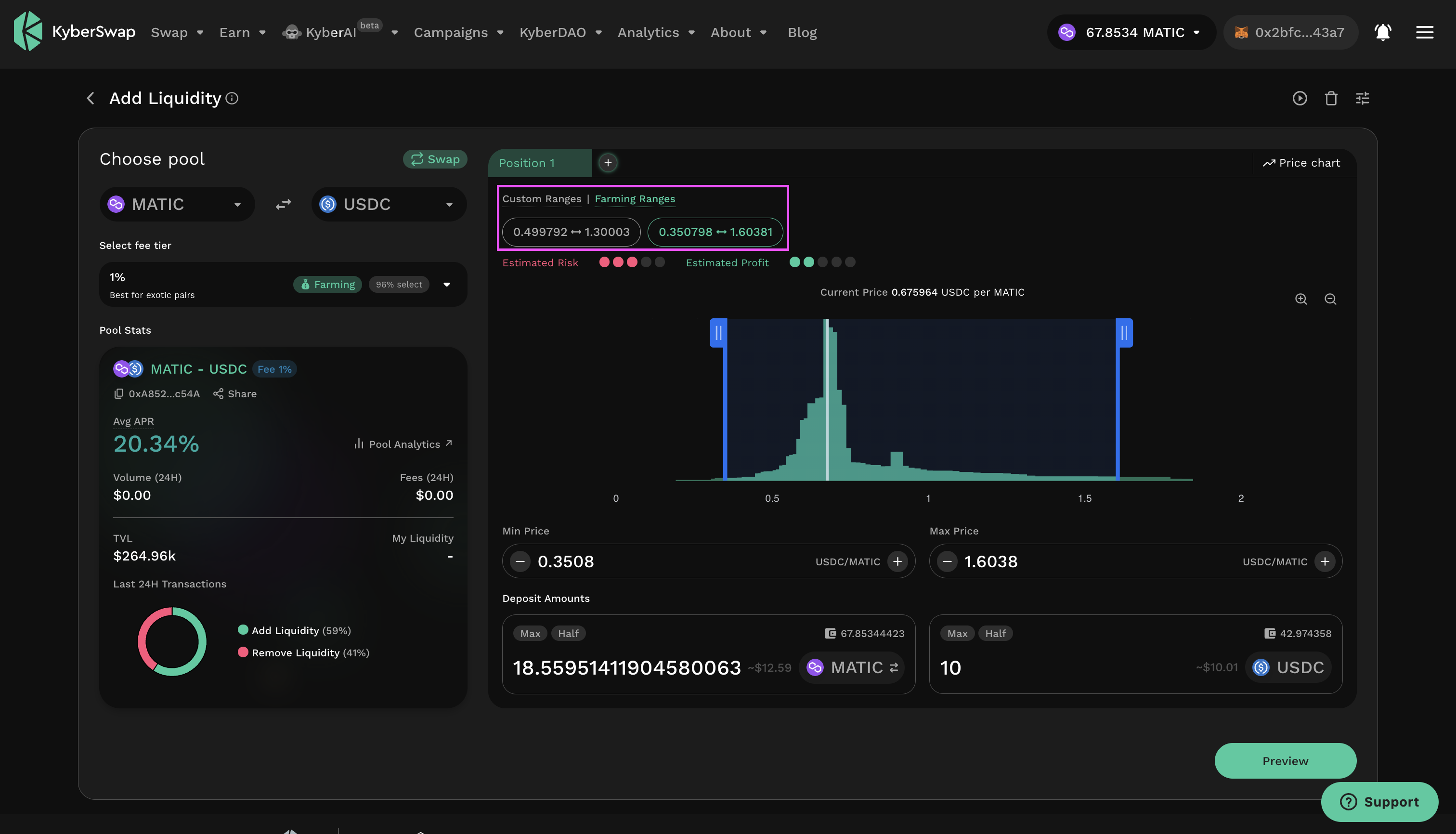Click the trash clear icon
This screenshot has width=1456, height=834.
click(x=1331, y=99)
